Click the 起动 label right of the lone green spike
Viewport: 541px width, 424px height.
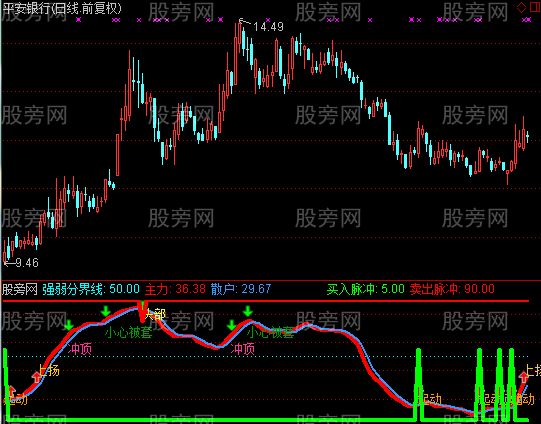click(431, 400)
